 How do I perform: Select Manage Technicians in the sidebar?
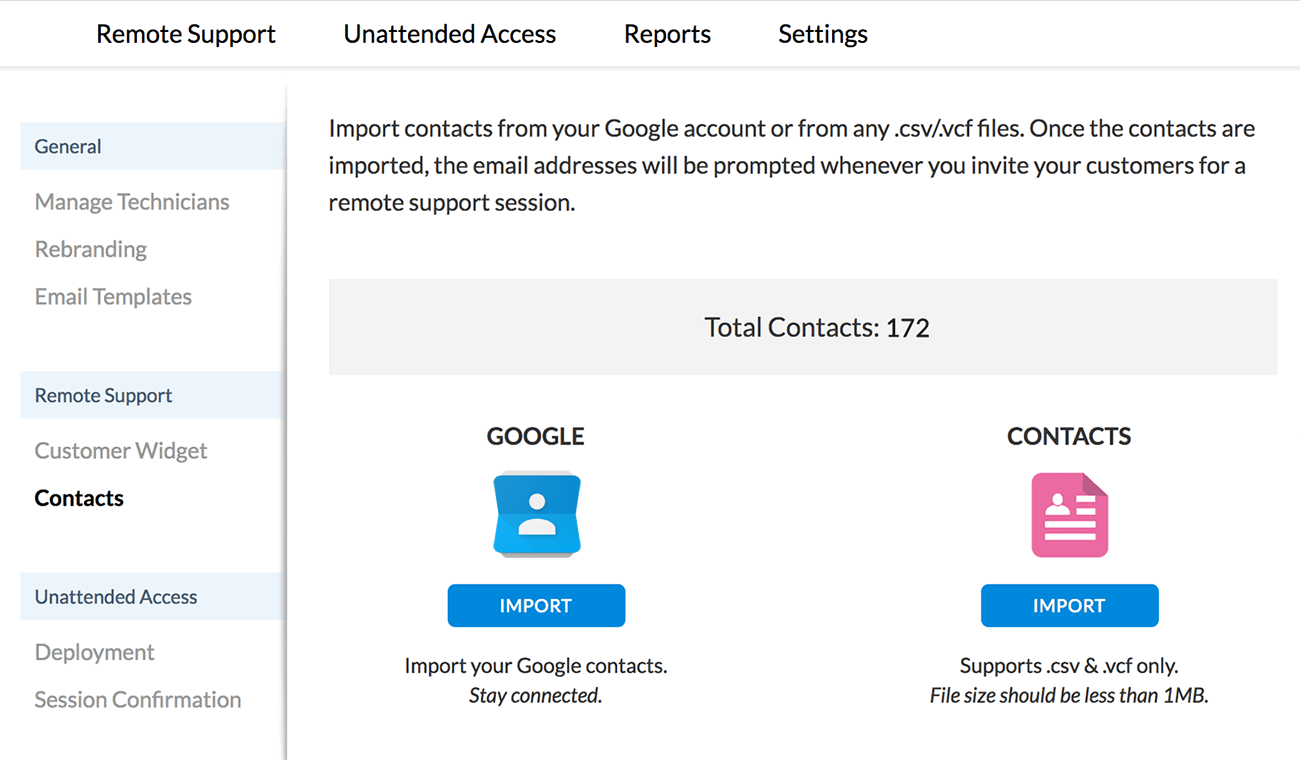point(132,202)
